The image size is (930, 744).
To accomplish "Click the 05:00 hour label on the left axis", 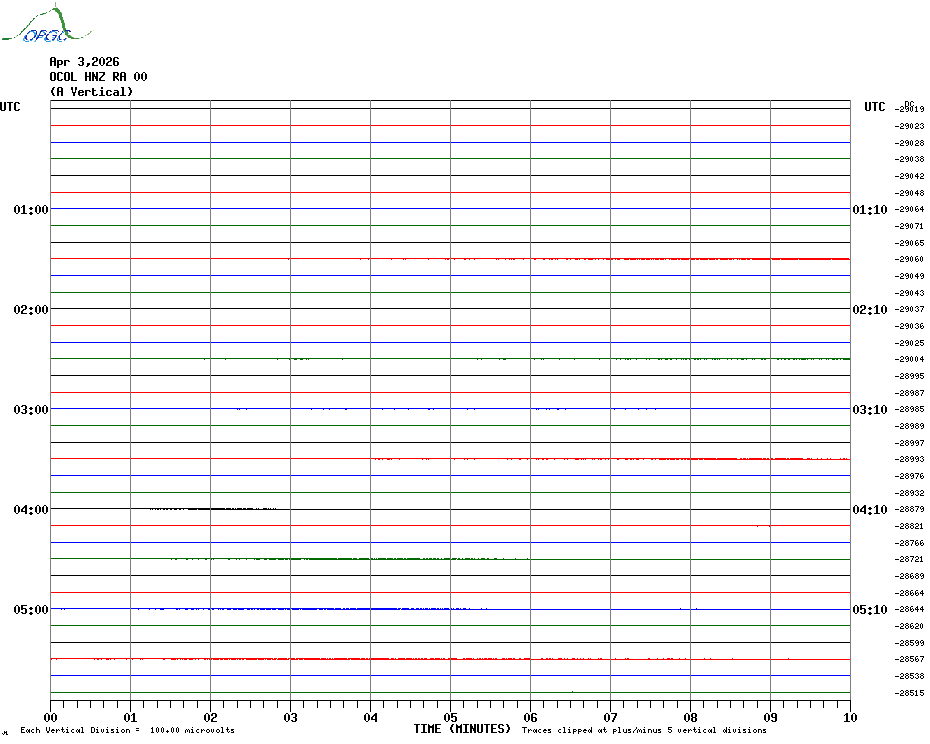I will click(x=31, y=610).
